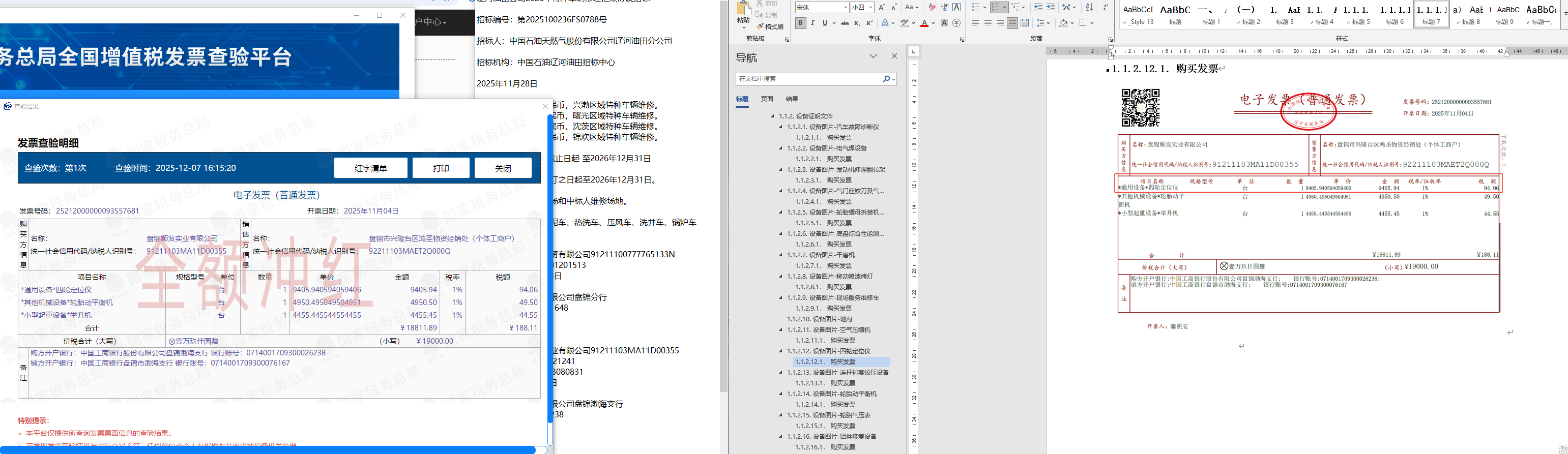Collapse the 1.1.2. 设备证明文件 heading
1568x454 pixels.
click(x=773, y=116)
